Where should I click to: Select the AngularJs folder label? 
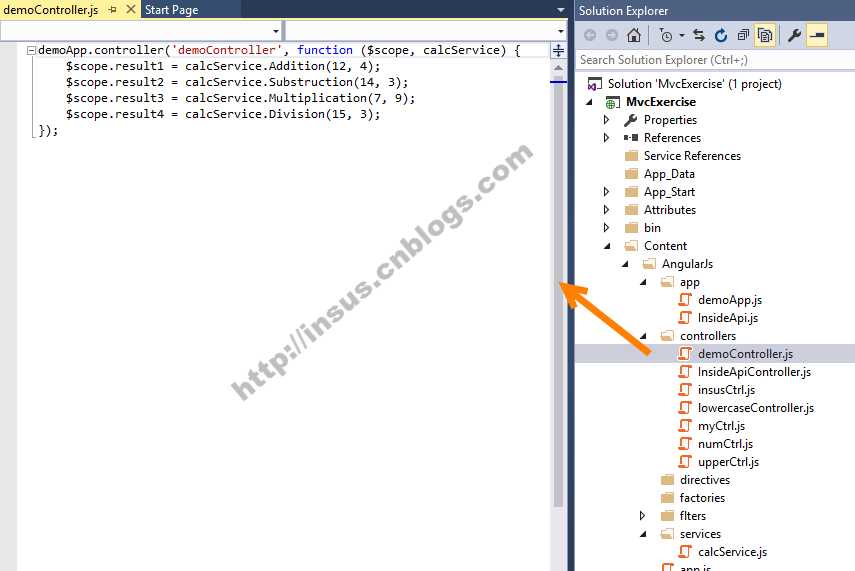click(687, 264)
